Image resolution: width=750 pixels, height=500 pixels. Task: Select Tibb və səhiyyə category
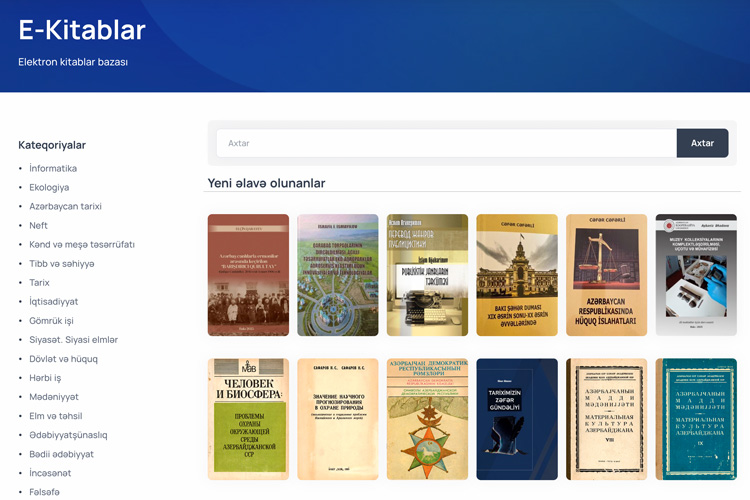pyautogui.click(x=62, y=263)
